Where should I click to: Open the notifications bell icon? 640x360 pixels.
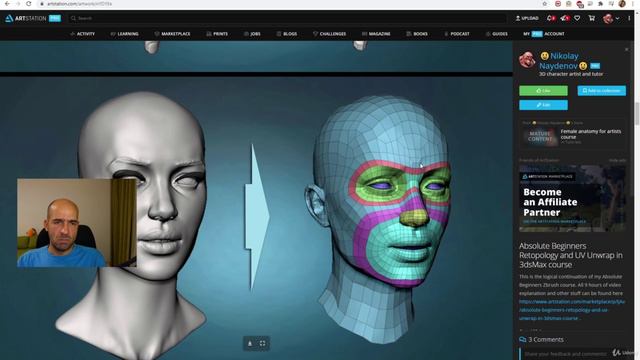tap(550, 18)
